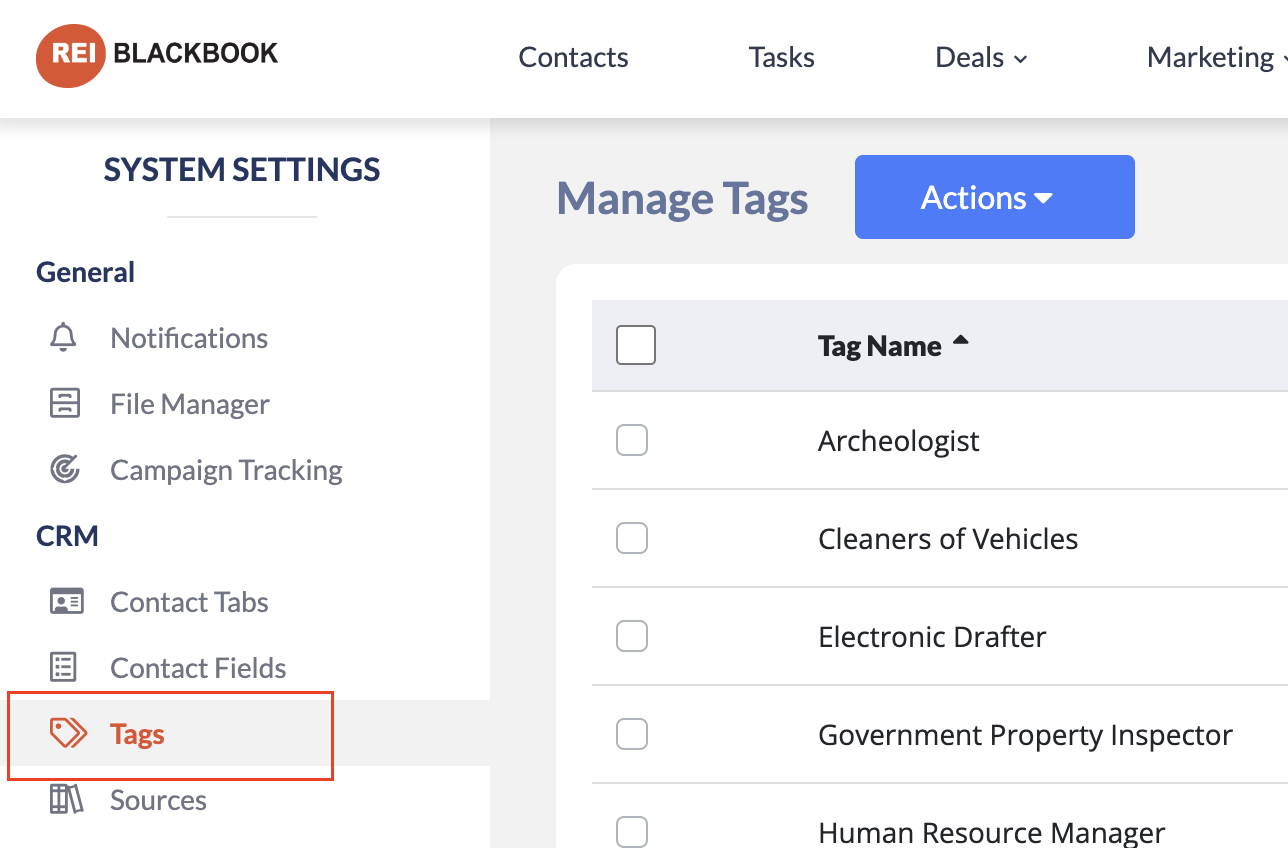The image size is (1288, 848).
Task: Click the Tag Name column header
Action: [x=880, y=346]
